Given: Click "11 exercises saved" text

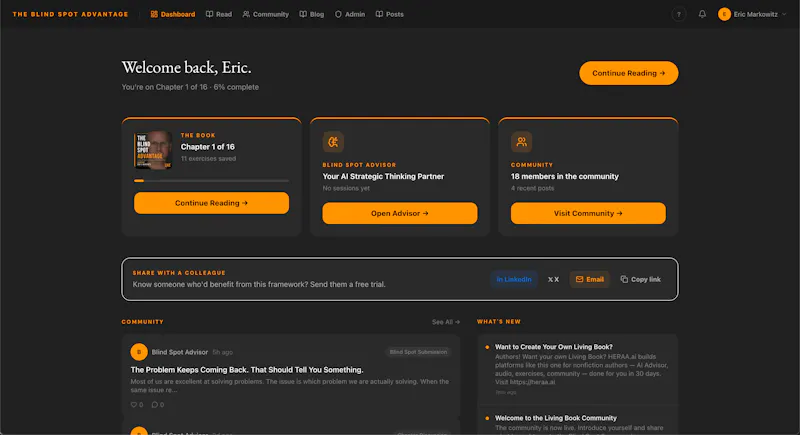Looking at the screenshot, I should [208, 159].
